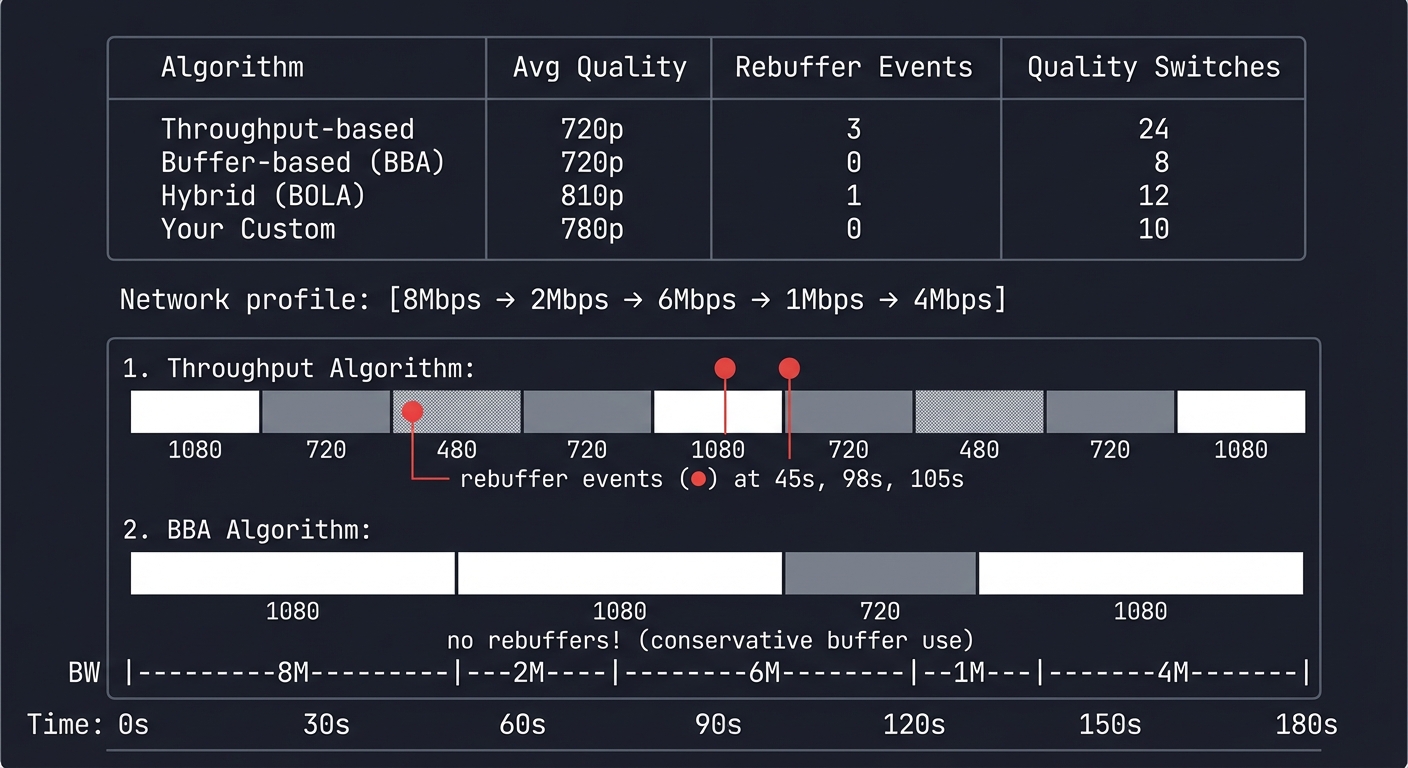Image resolution: width=1408 pixels, height=768 pixels.
Task: Select the 480 hatched segment in Throughput row
Action: (455, 411)
